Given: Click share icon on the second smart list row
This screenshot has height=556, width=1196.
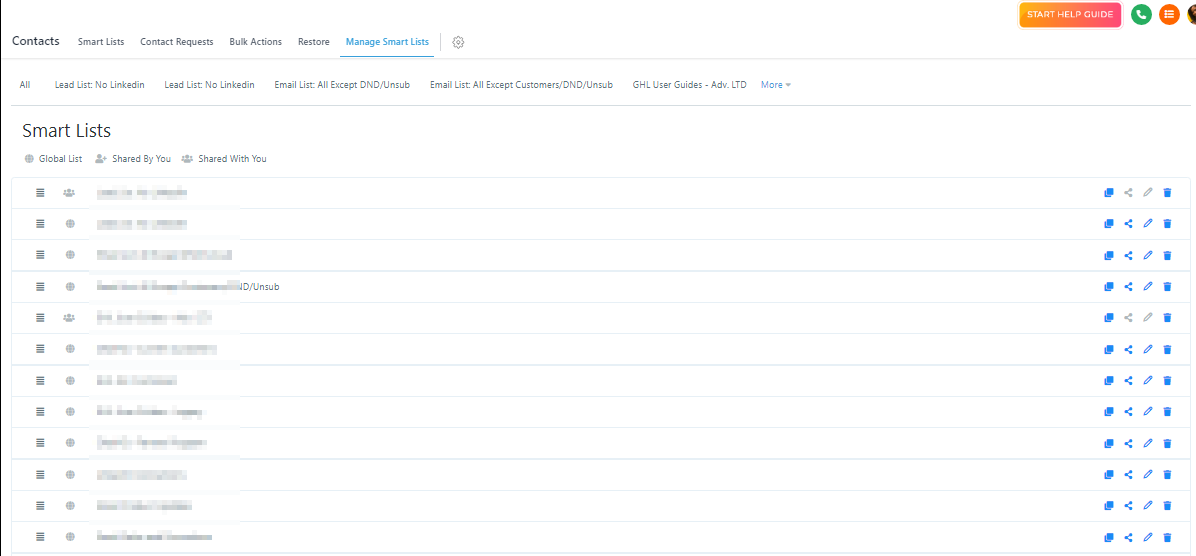Looking at the screenshot, I should [1128, 224].
